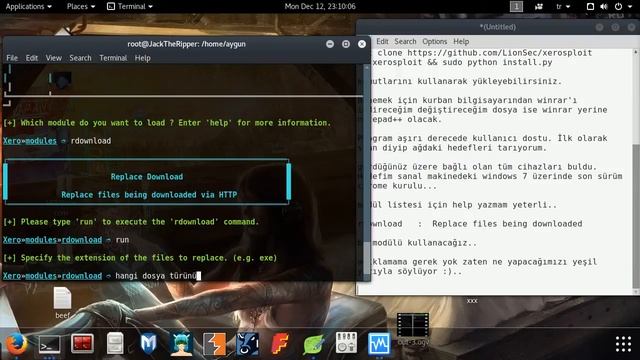Image resolution: width=640 pixels, height=360 pixels.
Task: Click the 'Xero»modules' prompt link before rdownload
Action: tap(30, 141)
